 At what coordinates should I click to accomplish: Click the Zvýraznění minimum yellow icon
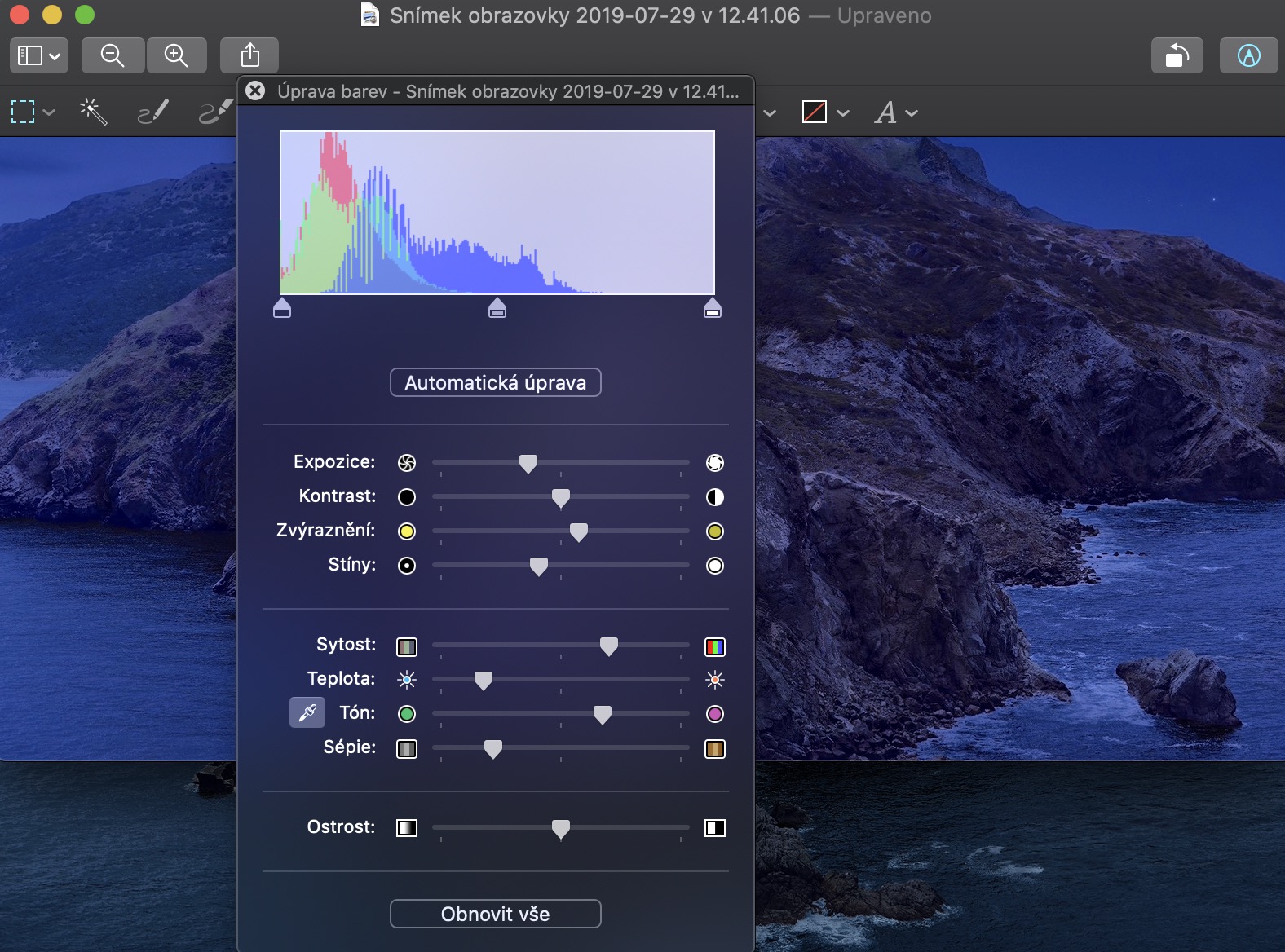[x=407, y=531]
